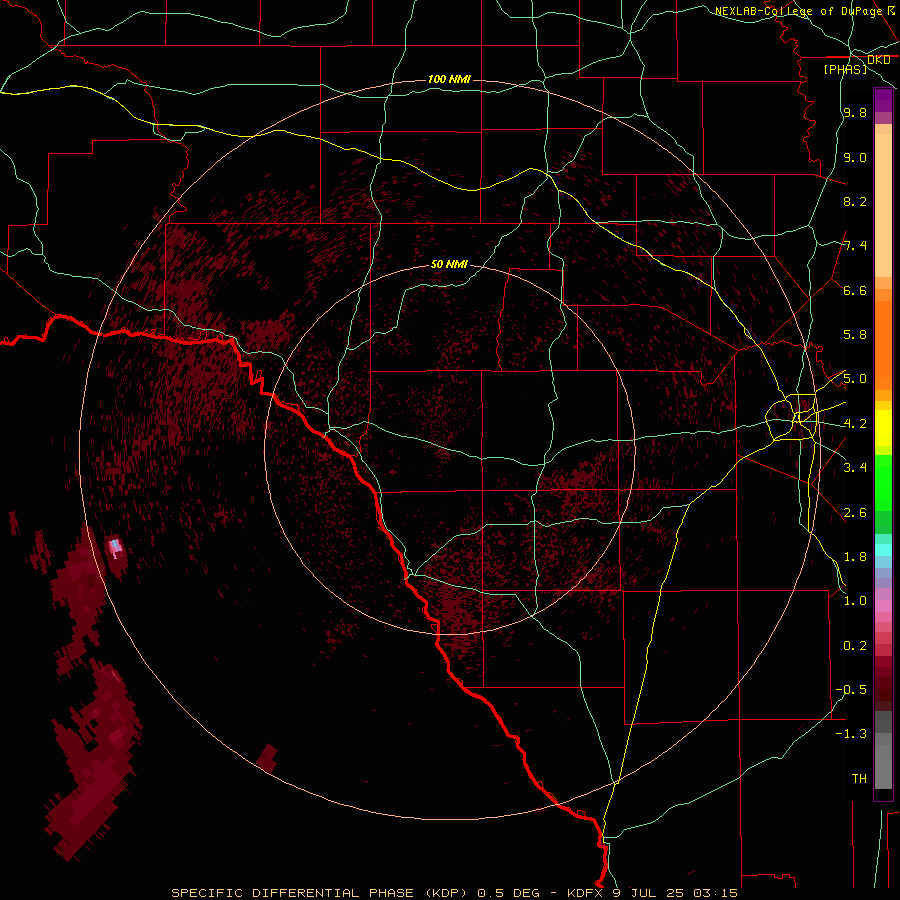Image resolution: width=900 pixels, height=900 pixels.
Task: Click the SPECIFIC DIFFERENTIAL PHASE (KDP) caption text
Action: point(319,893)
